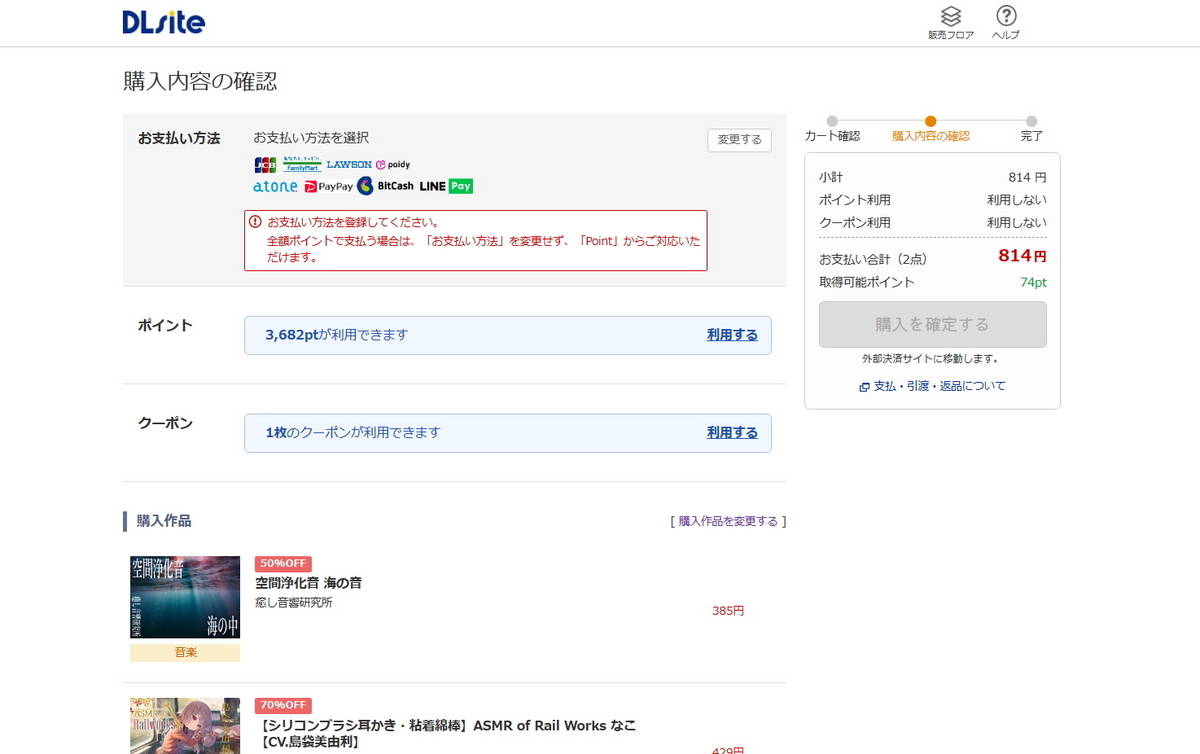1200x754 pixels.
Task: Click the ASMR of Rail Works thumbnail
Action: tap(184, 727)
